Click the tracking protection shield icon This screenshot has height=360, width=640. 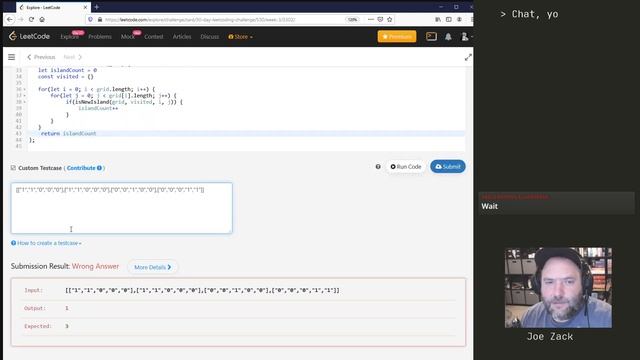[91, 19]
